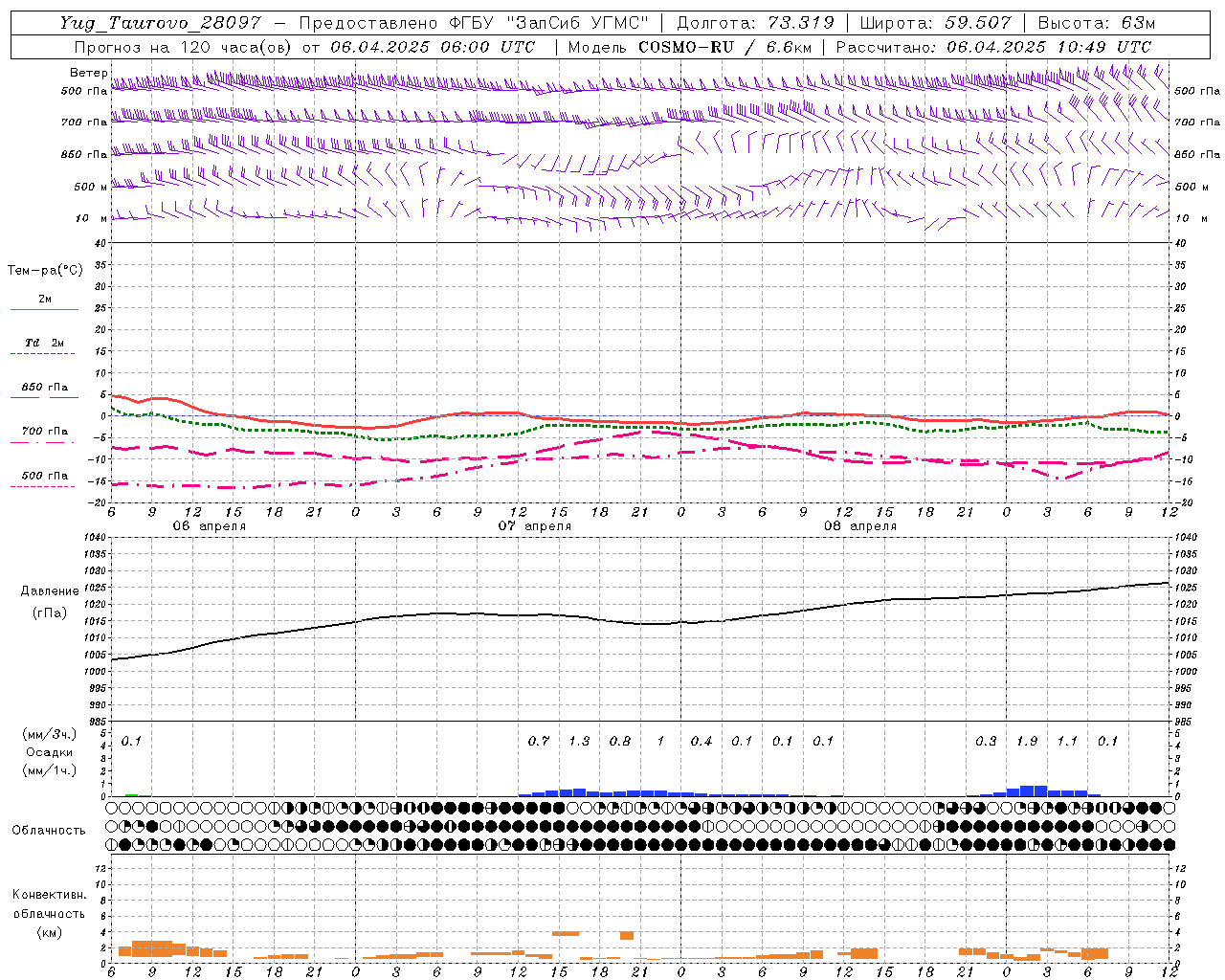Click the Долгота: 73.319 value

(755, 23)
